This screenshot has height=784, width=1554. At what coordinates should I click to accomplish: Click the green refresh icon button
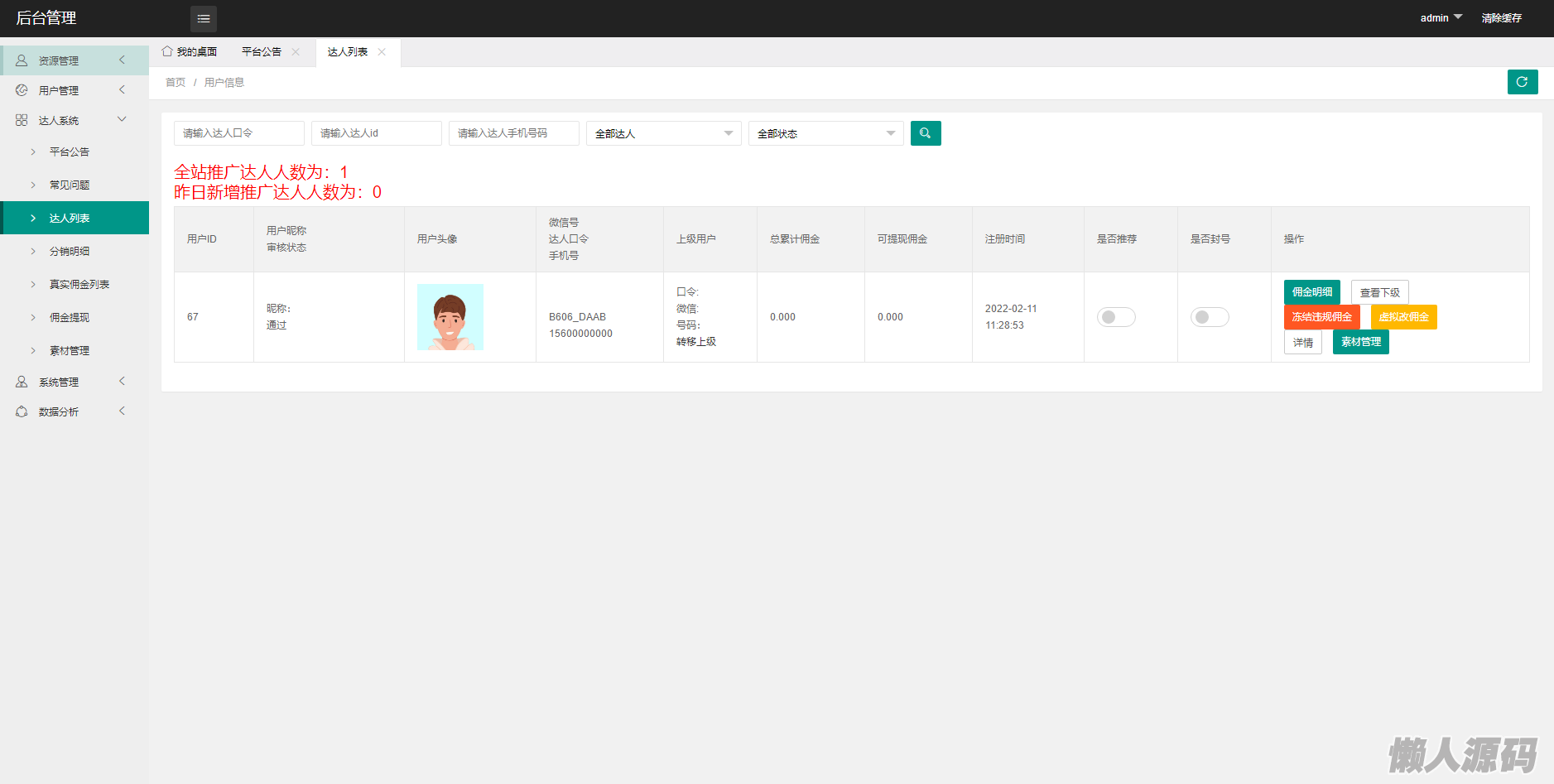(1522, 82)
